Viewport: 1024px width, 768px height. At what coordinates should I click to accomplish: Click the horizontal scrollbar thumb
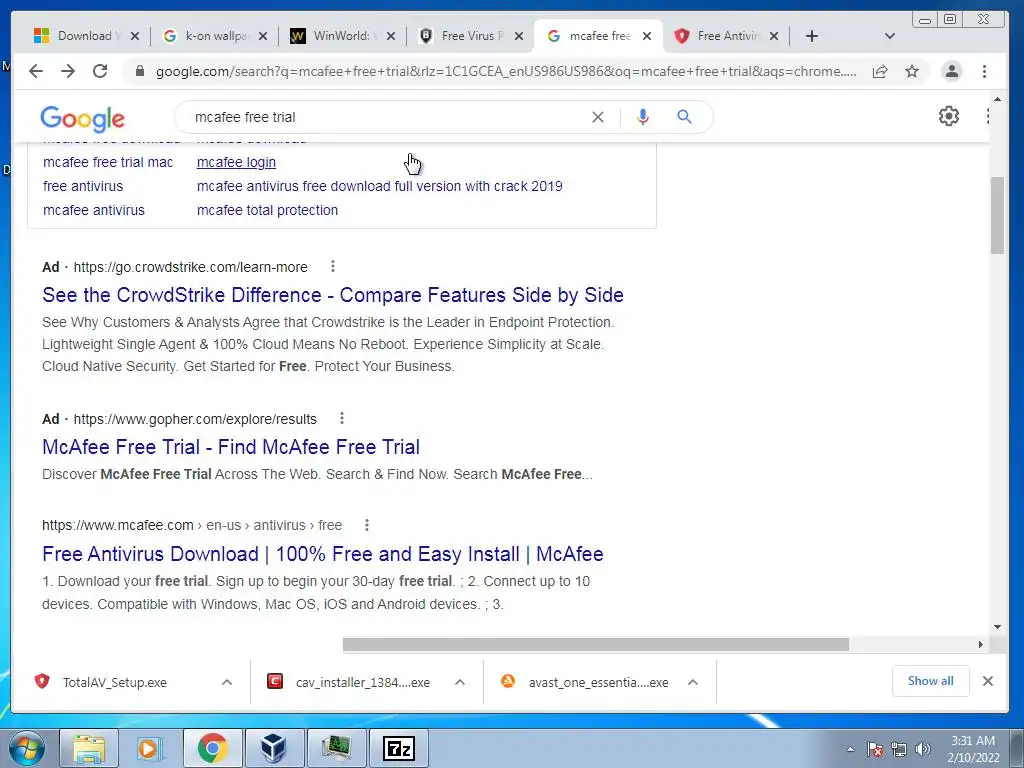596,645
